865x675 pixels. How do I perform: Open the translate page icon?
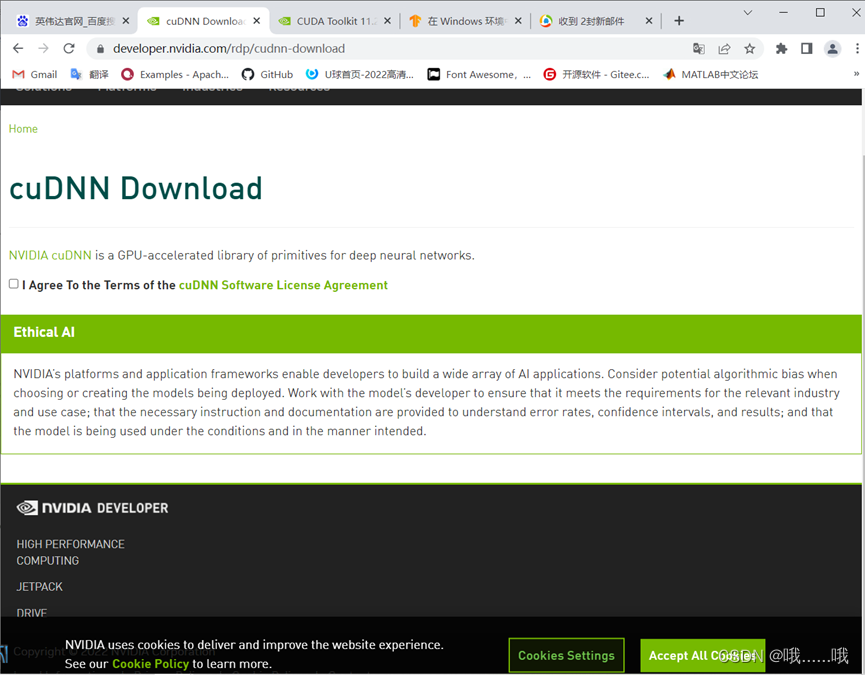pyautogui.click(x=698, y=49)
